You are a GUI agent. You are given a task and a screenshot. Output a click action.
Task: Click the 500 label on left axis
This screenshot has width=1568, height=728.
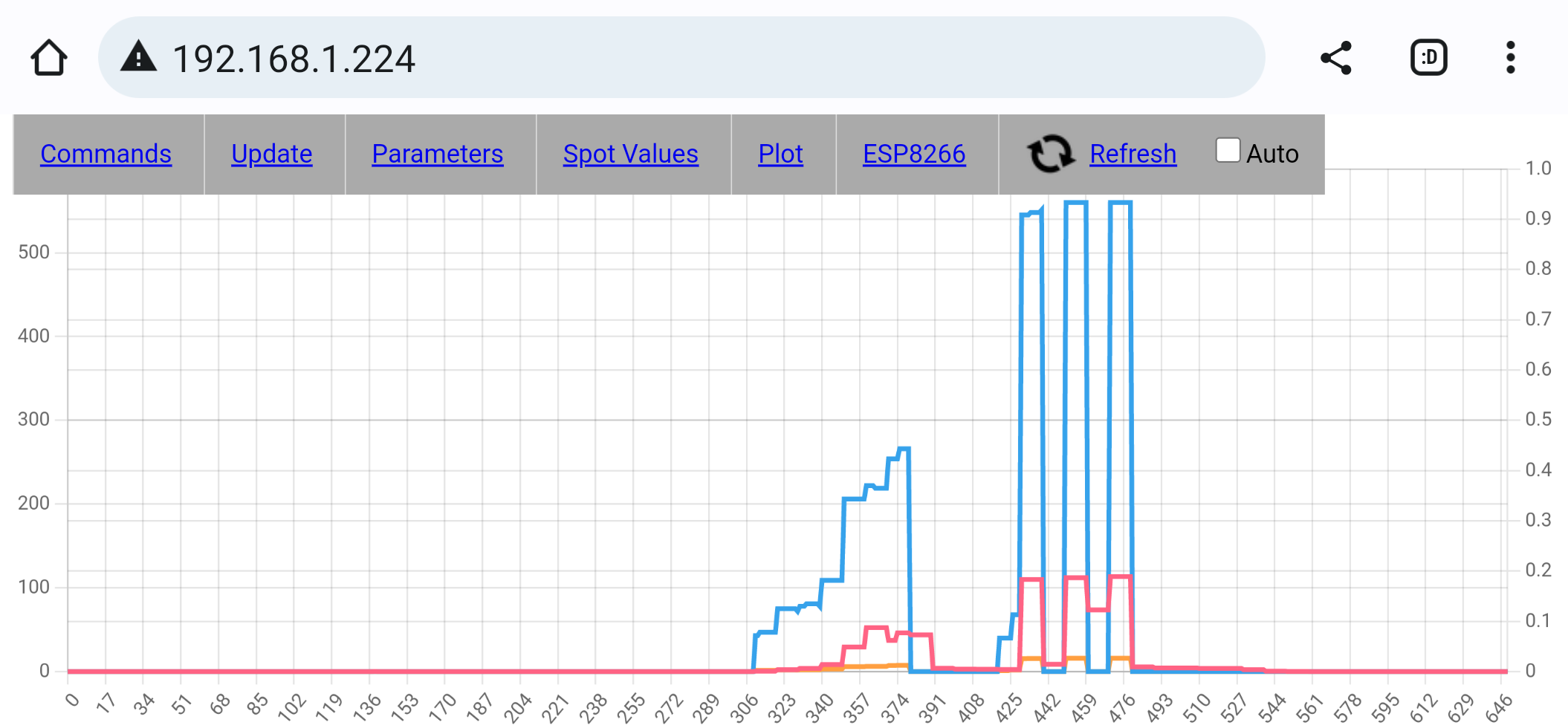(x=33, y=252)
